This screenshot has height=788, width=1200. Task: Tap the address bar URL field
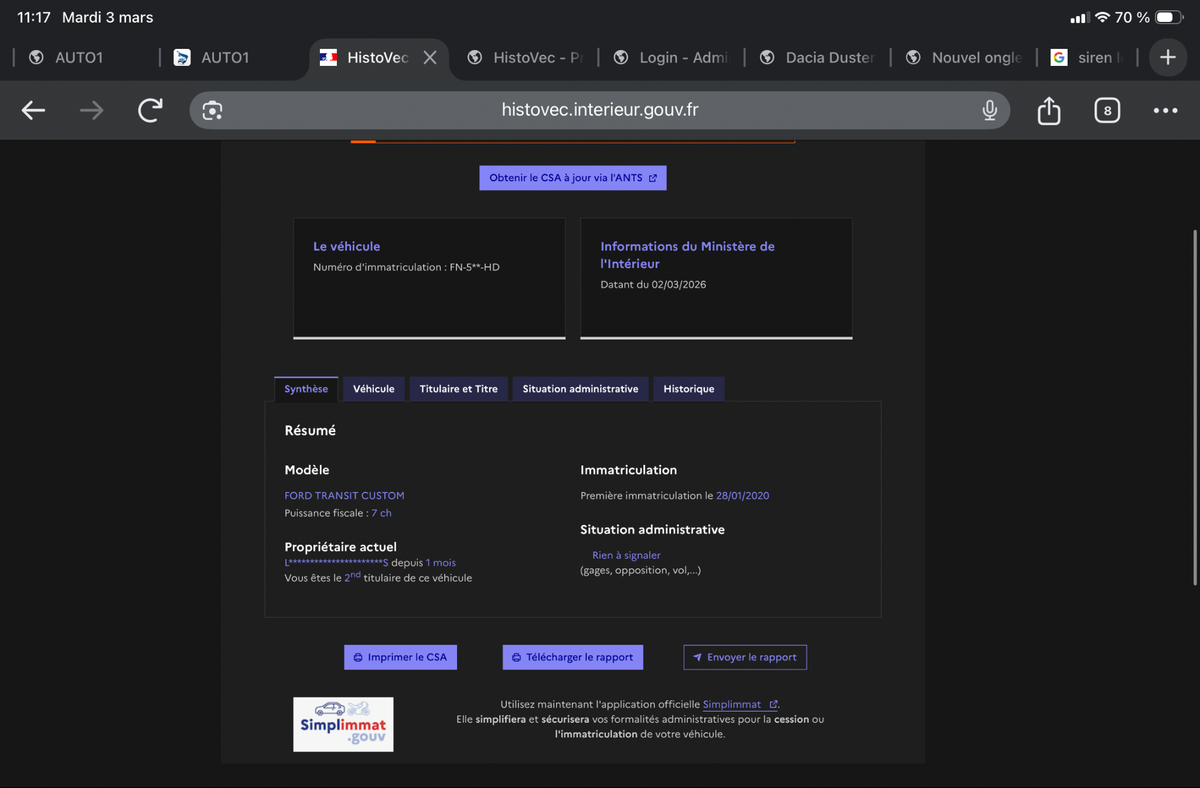[600, 110]
